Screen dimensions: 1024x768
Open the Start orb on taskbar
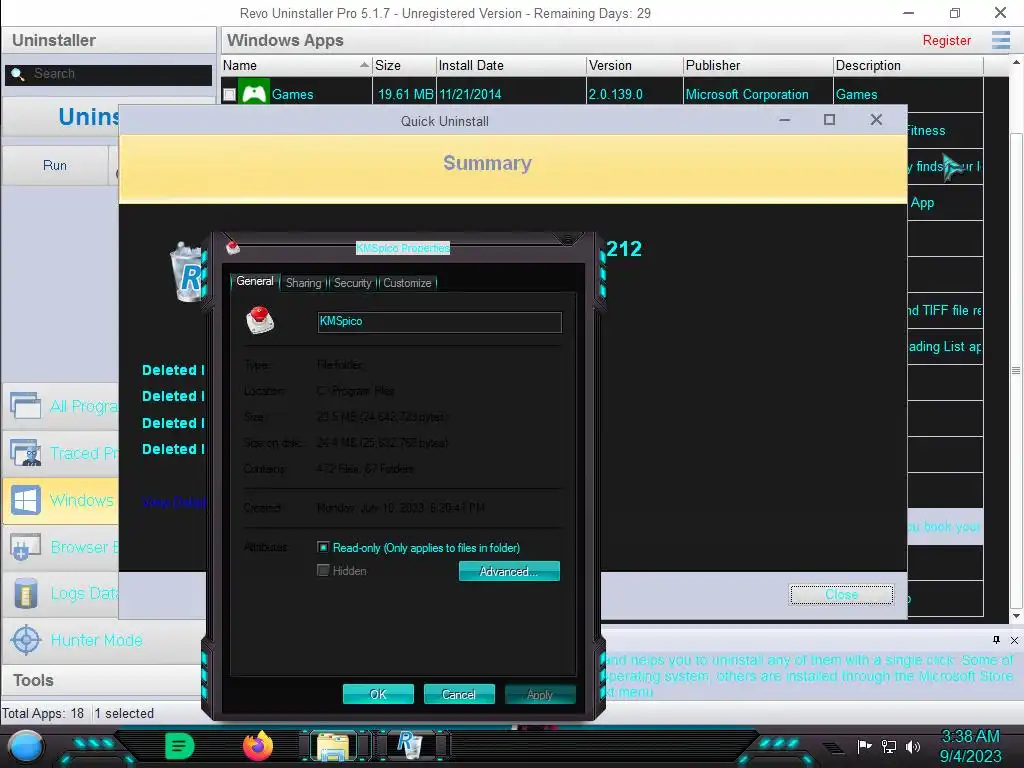point(26,746)
